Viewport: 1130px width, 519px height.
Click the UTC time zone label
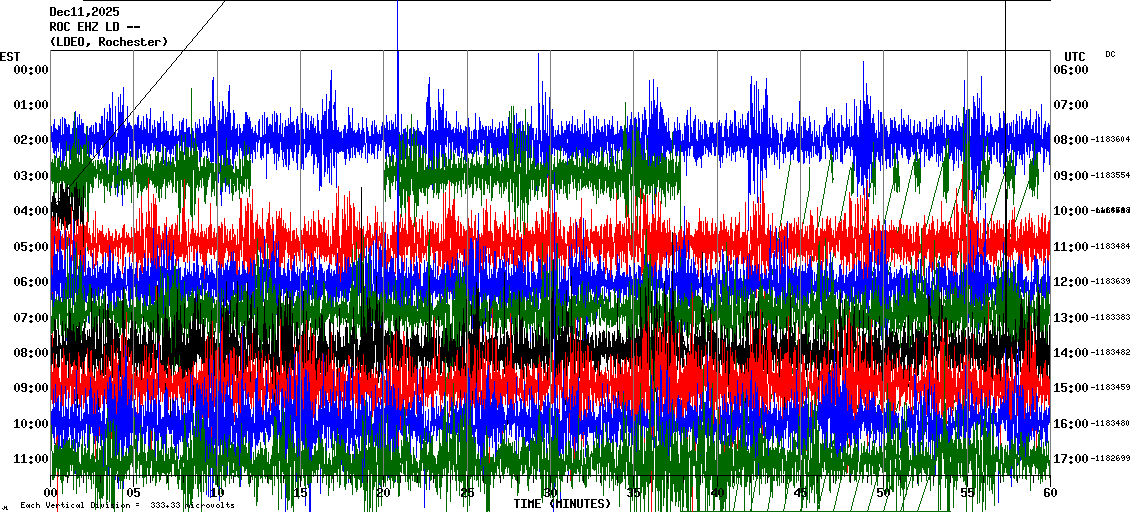(1074, 56)
